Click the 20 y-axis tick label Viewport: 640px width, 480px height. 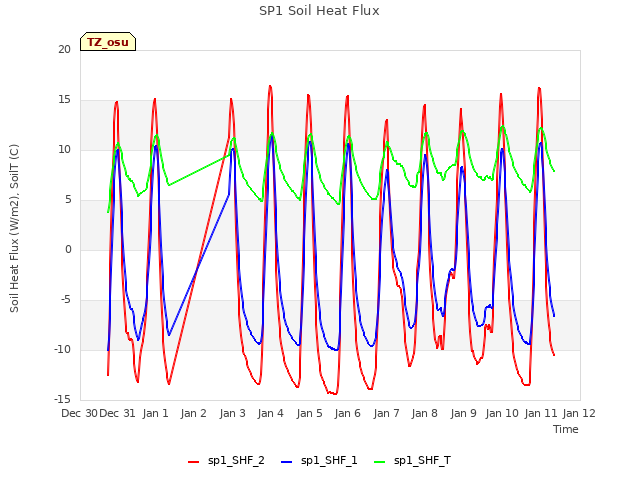pyautogui.click(x=64, y=49)
